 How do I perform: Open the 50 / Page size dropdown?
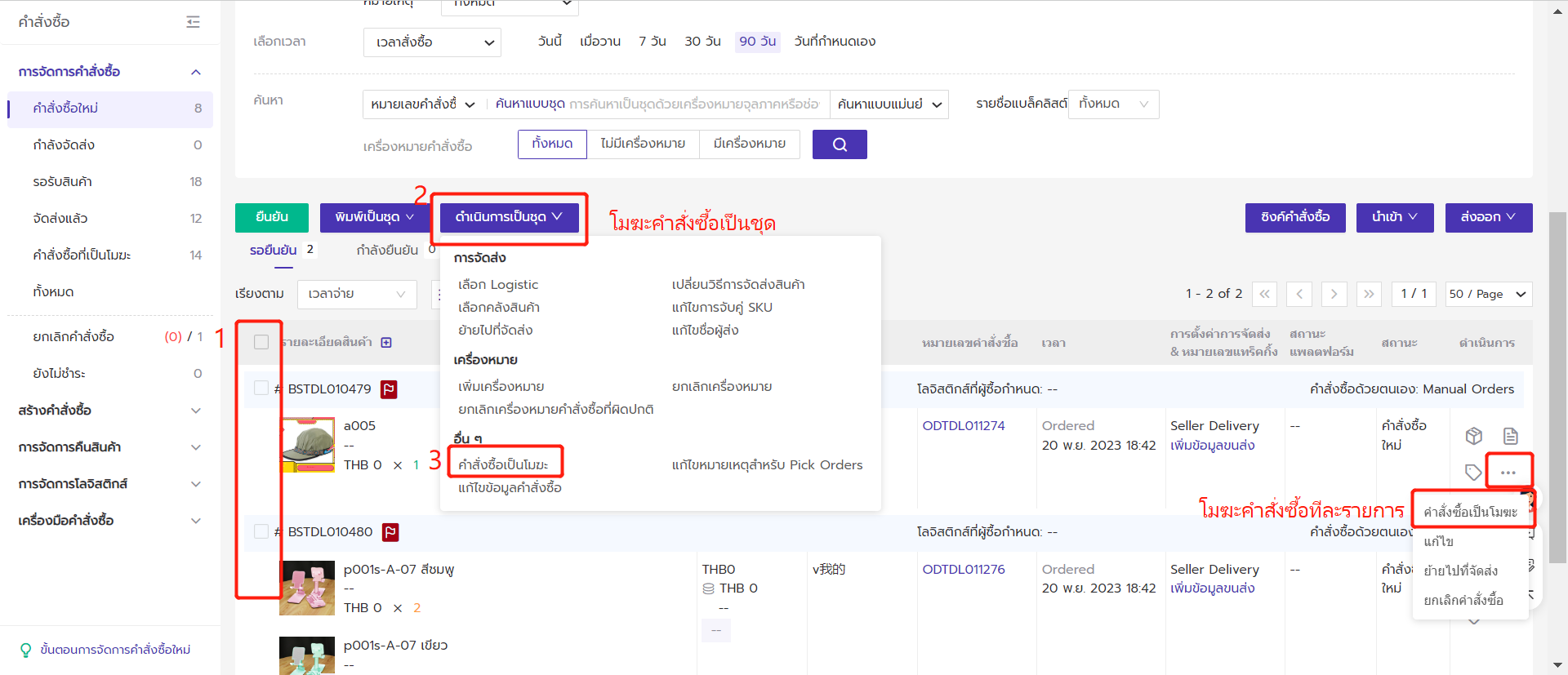tap(1487, 294)
